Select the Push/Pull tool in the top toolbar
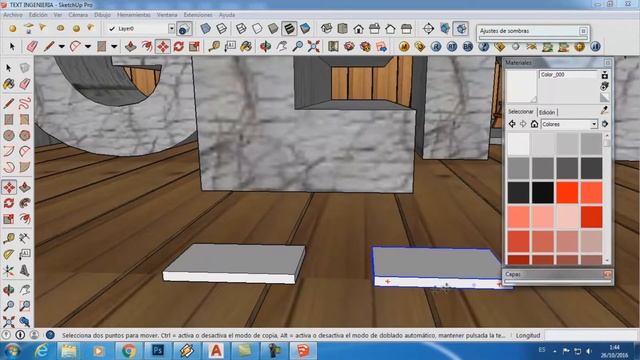640x360 pixels. (131, 47)
